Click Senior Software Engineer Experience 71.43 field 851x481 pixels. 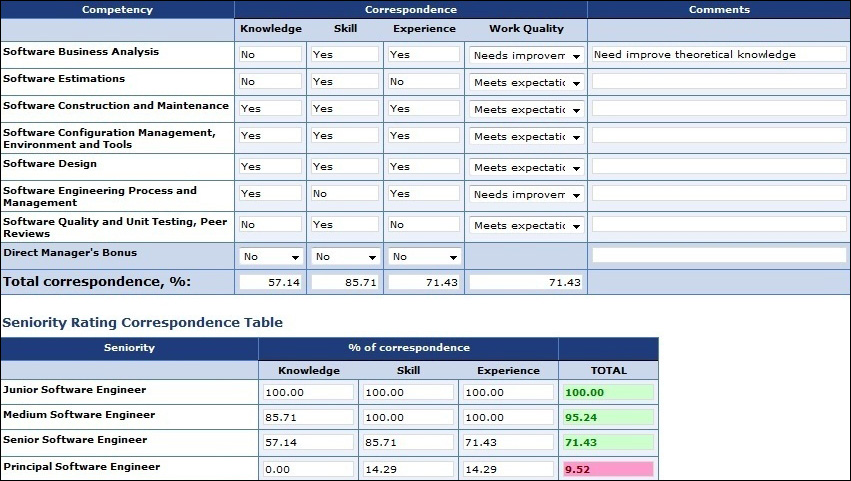click(508, 442)
